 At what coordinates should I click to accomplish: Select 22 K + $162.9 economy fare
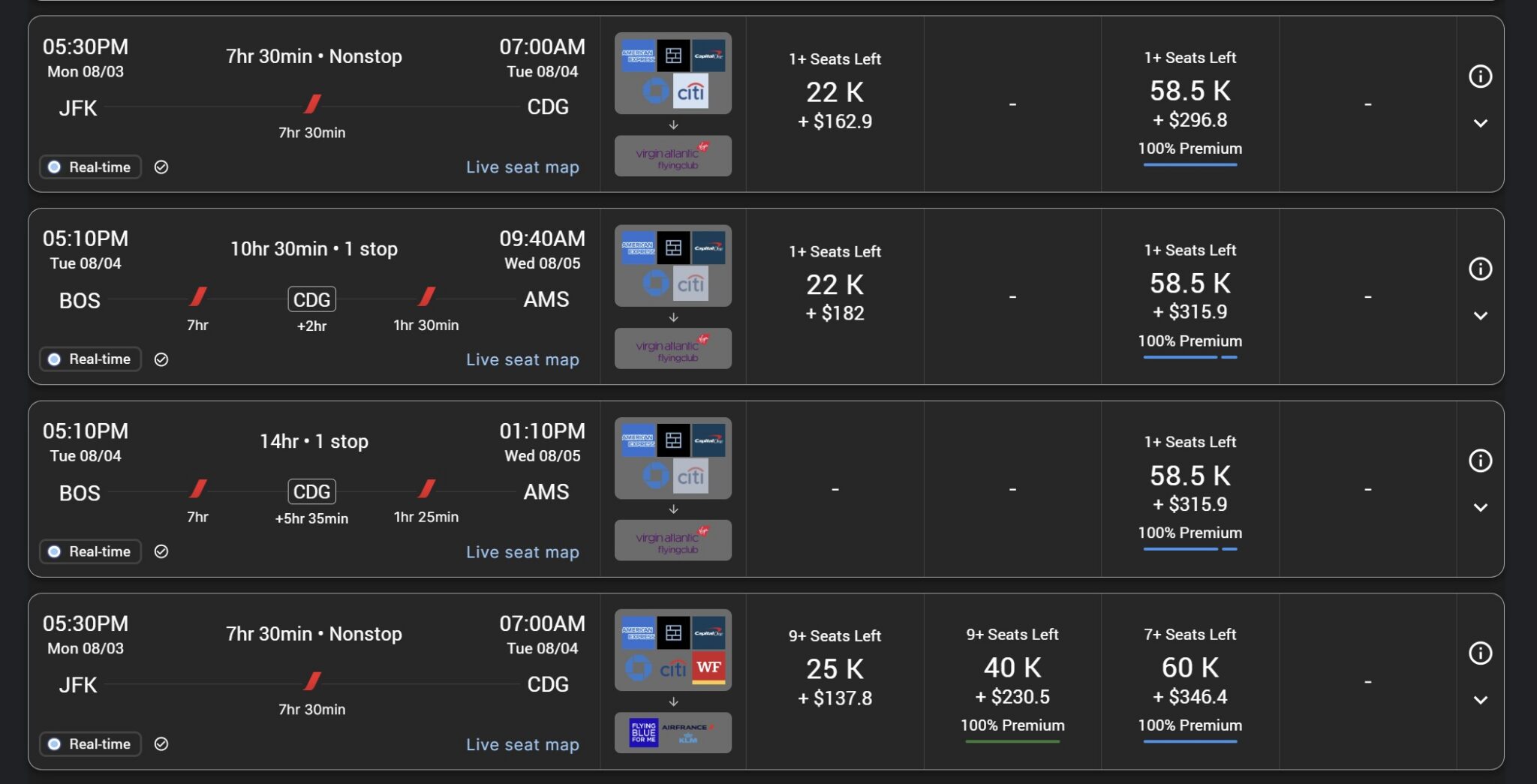click(835, 104)
